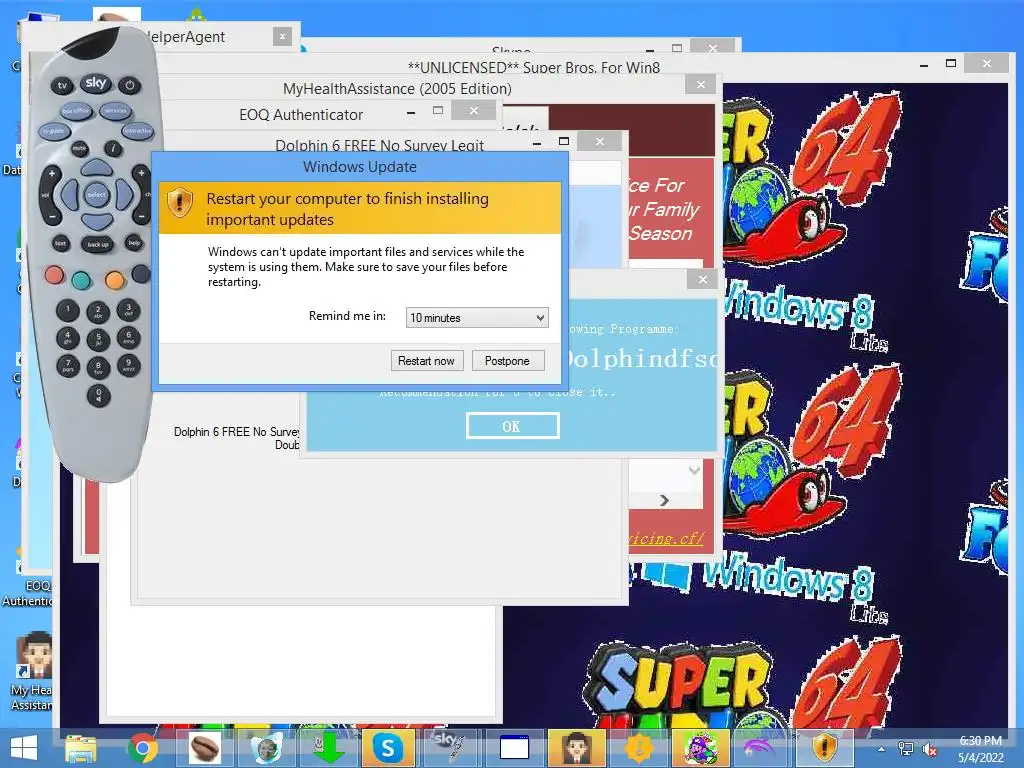The width and height of the screenshot is (1024, 768).
Task: Open the Super Bros taskbar icon
Action: tap(700, 748)
